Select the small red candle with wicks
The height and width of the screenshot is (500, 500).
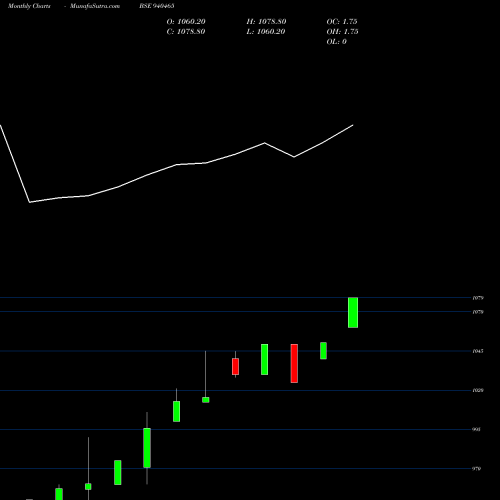pos(235,365)
